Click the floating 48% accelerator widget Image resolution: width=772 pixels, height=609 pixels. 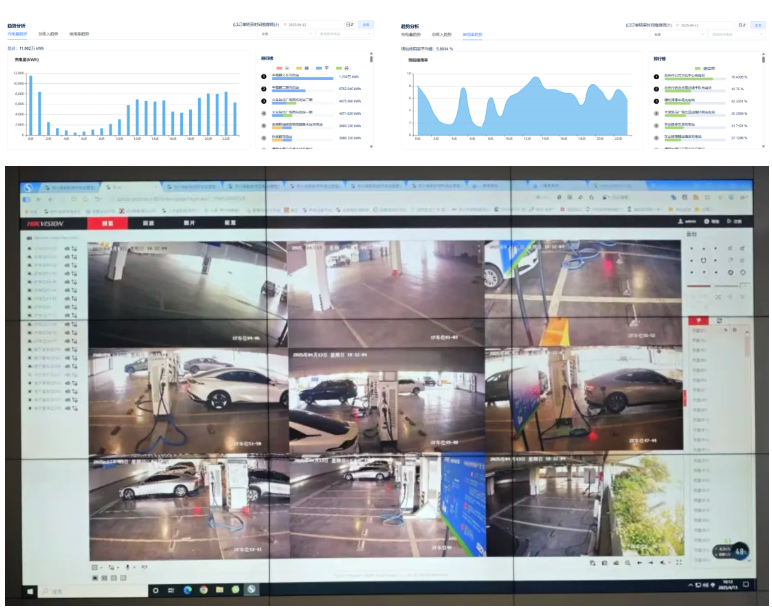733,551
